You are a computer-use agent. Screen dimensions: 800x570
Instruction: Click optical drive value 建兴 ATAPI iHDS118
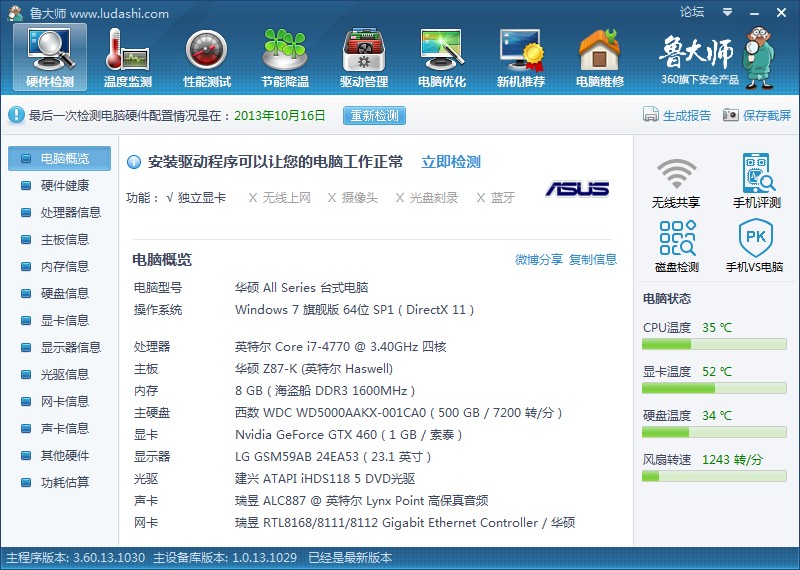(325, 479)
